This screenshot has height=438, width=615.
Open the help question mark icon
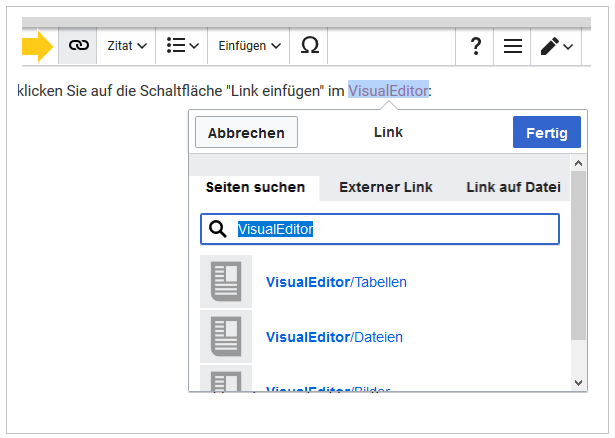(476, 46)
